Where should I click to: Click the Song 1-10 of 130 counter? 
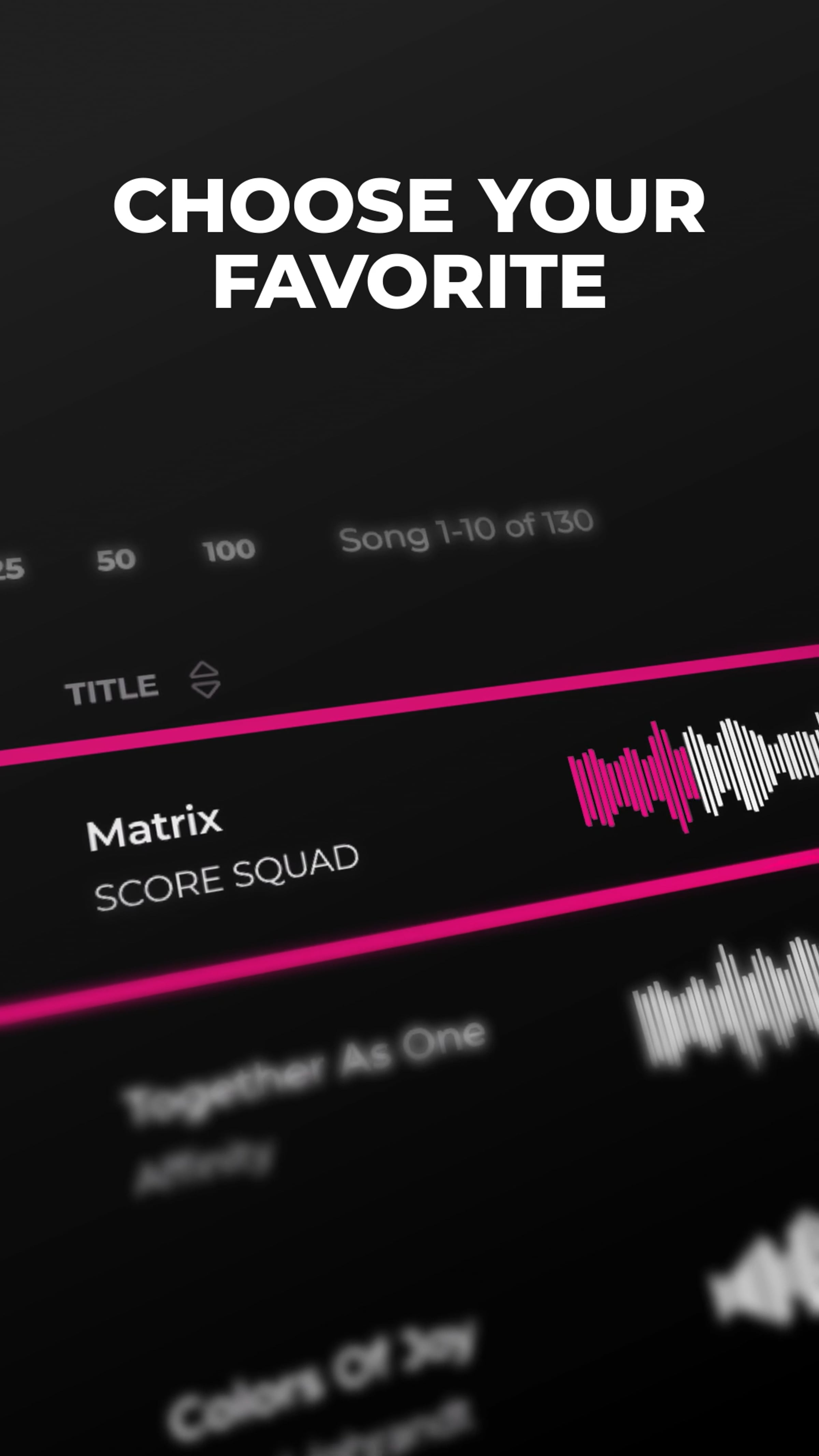pos(466,530)
